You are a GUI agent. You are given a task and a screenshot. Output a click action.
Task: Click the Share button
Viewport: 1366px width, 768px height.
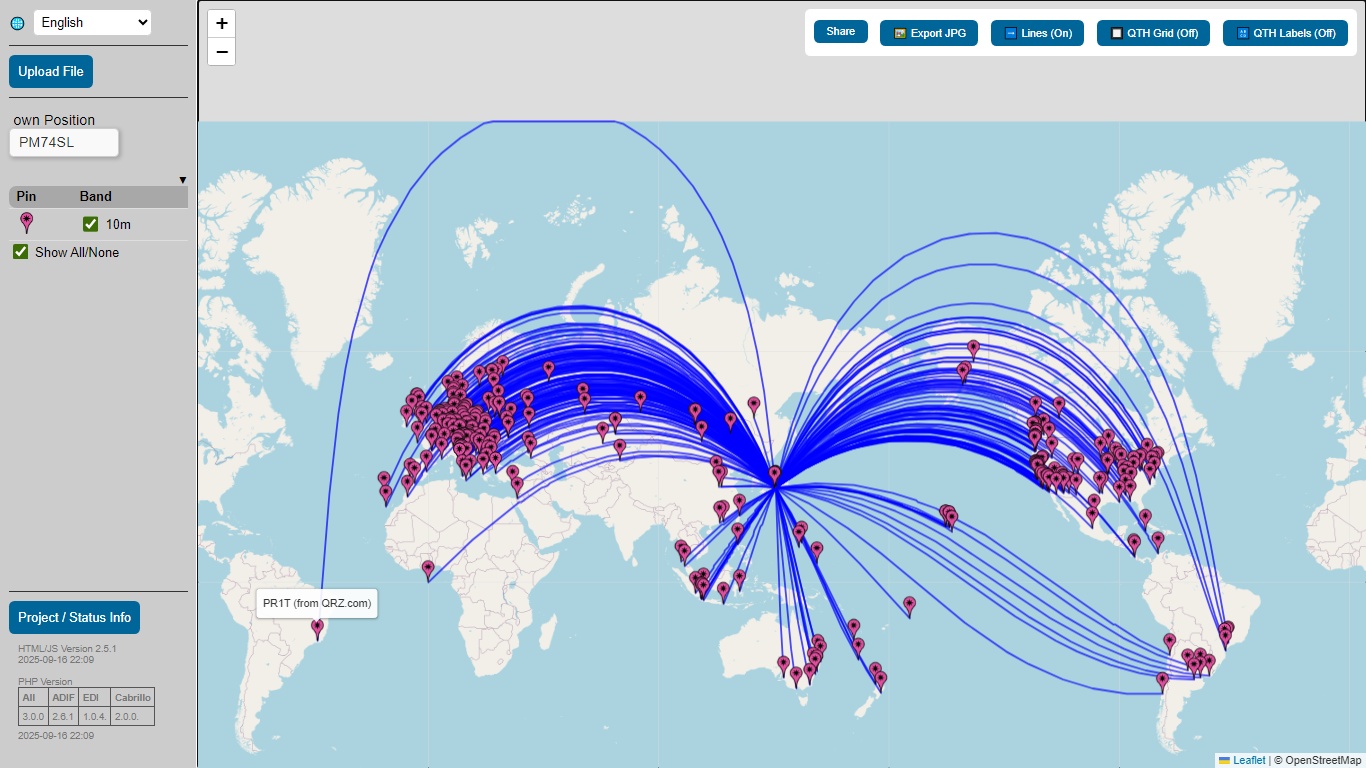click(x=840, y=32)
